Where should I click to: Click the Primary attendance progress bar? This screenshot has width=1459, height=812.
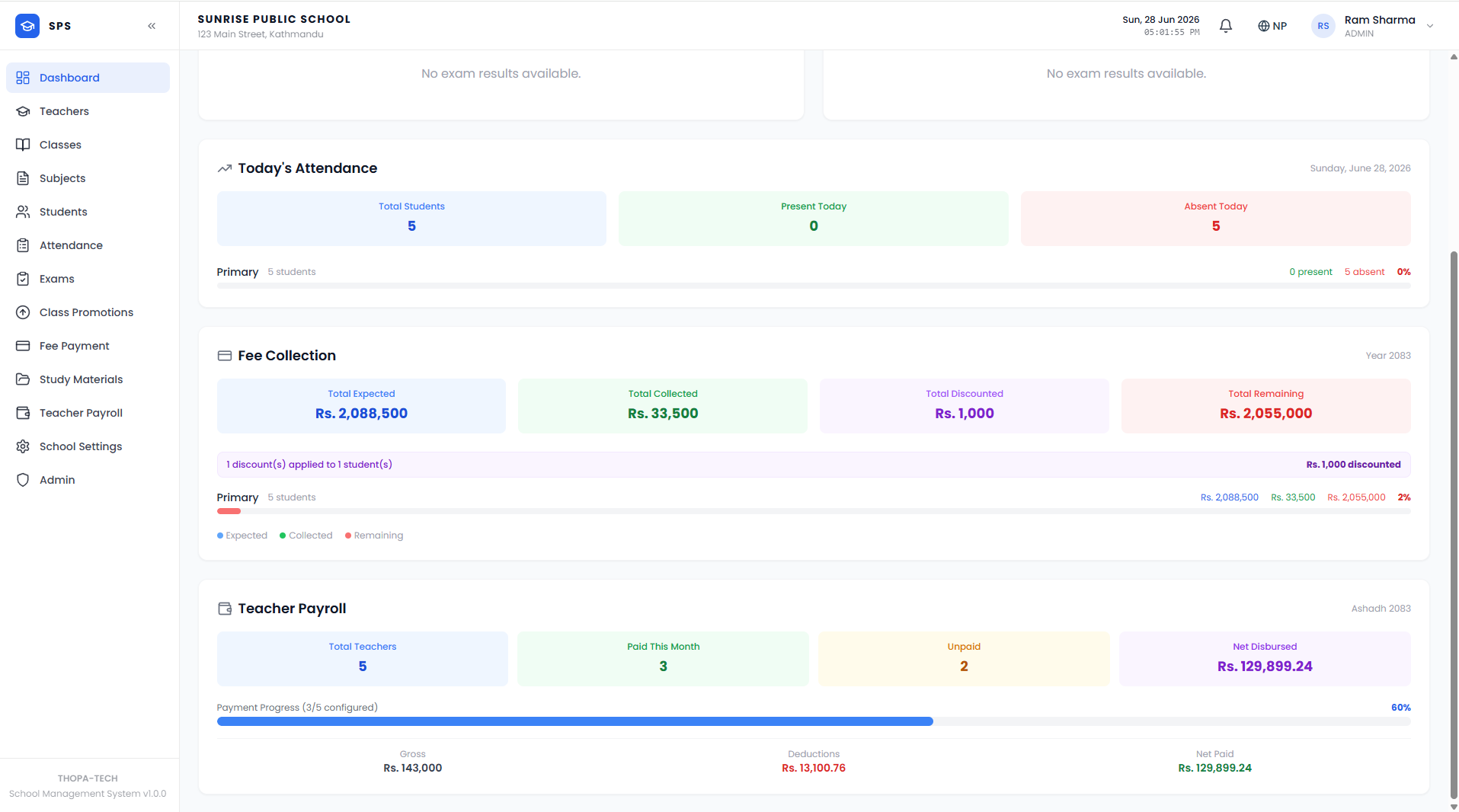tap(814, 286)
